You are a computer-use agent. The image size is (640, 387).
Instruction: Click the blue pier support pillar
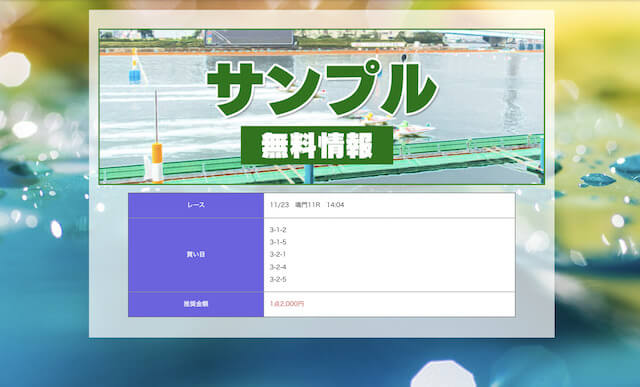308,174
